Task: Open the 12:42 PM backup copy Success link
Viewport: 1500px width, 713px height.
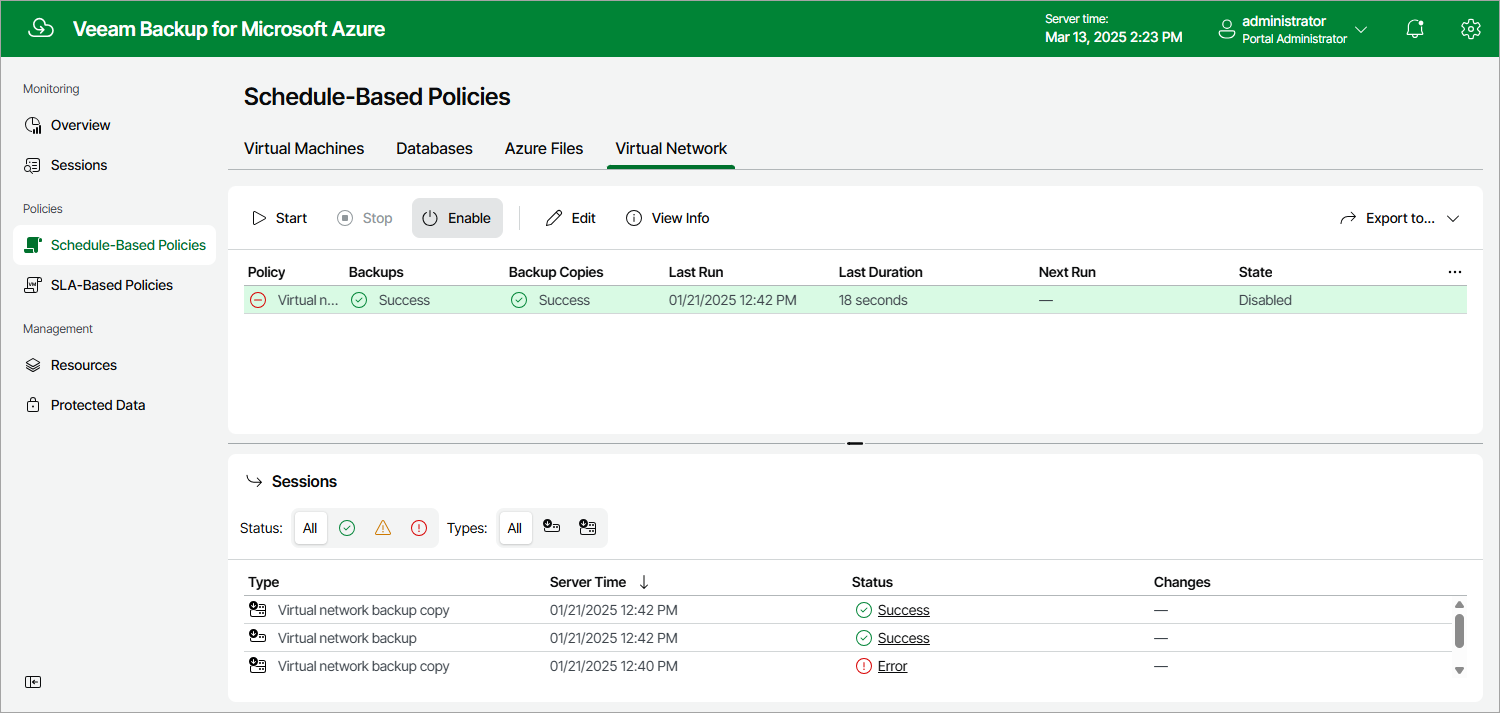Action: (x=904, y=610)
